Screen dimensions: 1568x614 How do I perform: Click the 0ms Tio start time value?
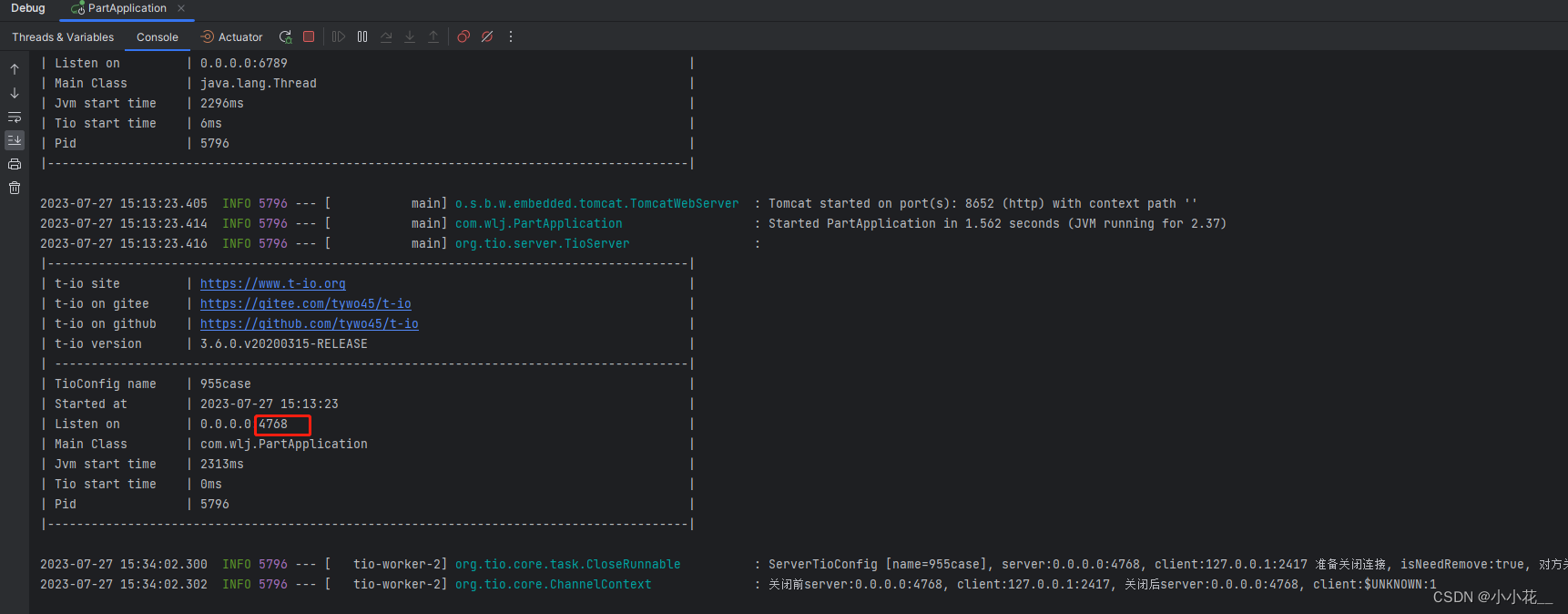click(x=211, y=484)
